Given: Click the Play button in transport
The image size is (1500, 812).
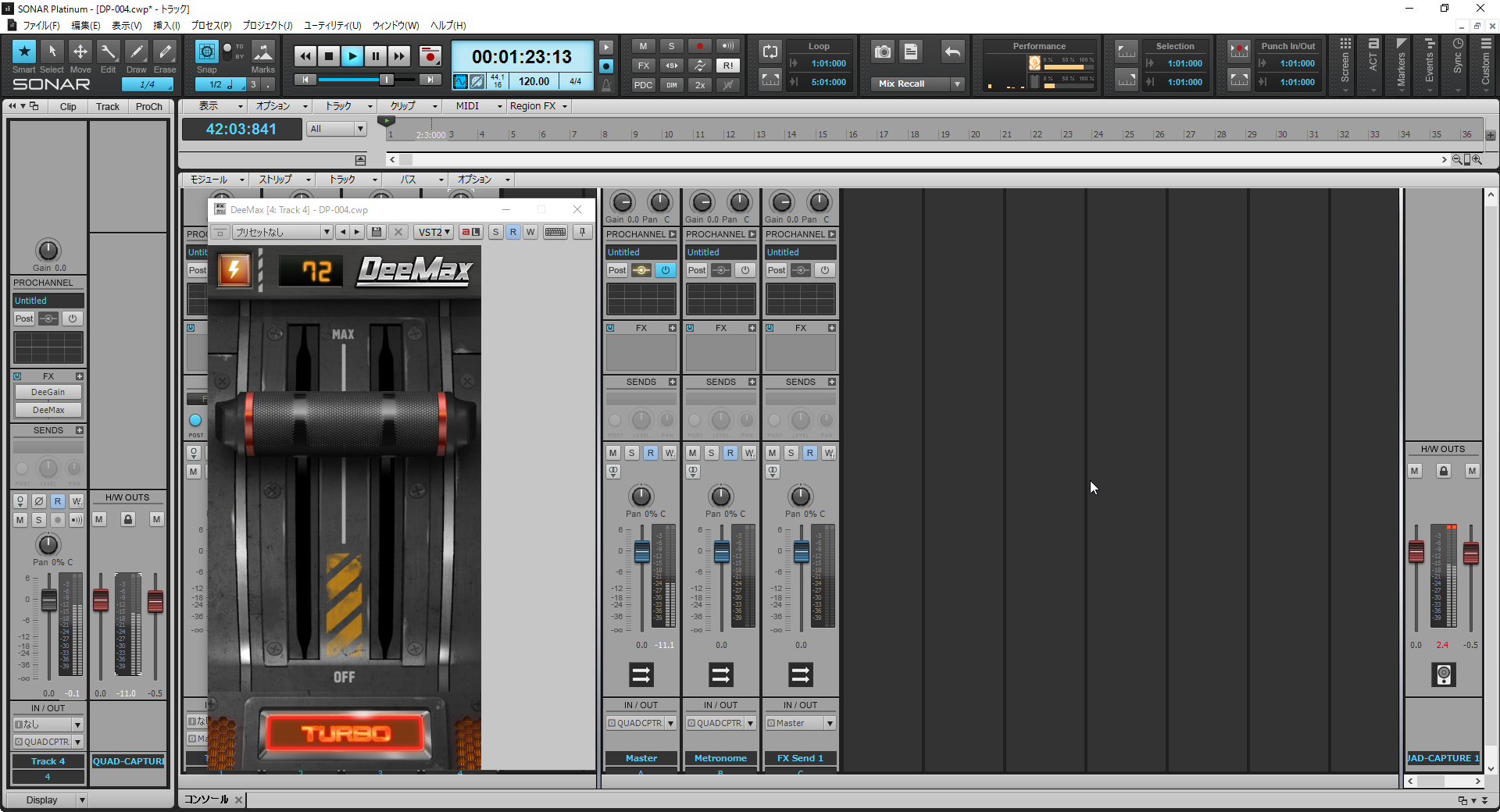Looking at the screenshot, I should [352, 56].
